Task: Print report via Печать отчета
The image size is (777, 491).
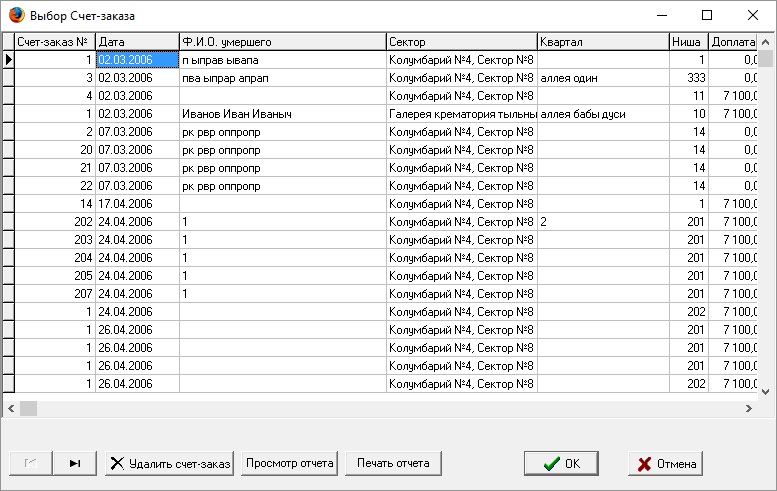Action: 393,463
